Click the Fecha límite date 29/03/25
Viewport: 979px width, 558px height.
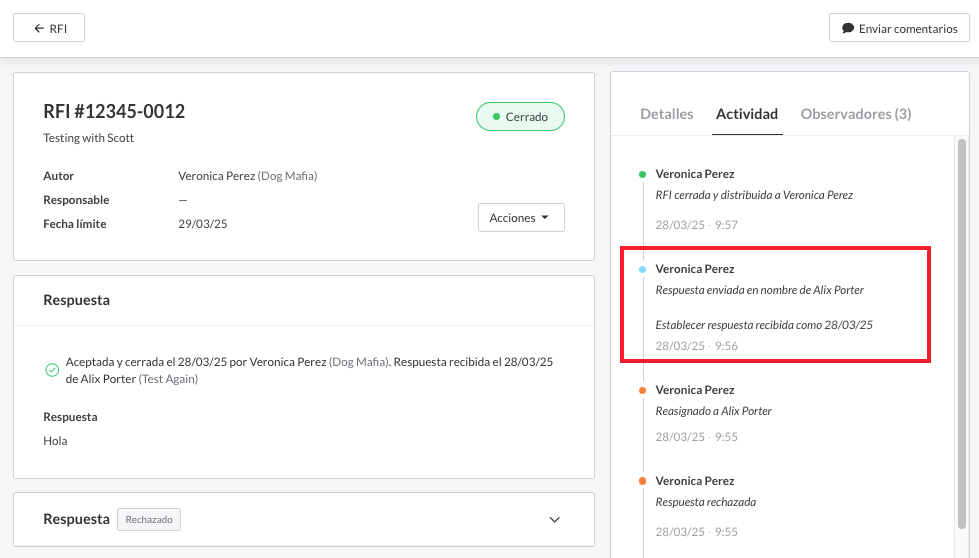coord(203,224)
